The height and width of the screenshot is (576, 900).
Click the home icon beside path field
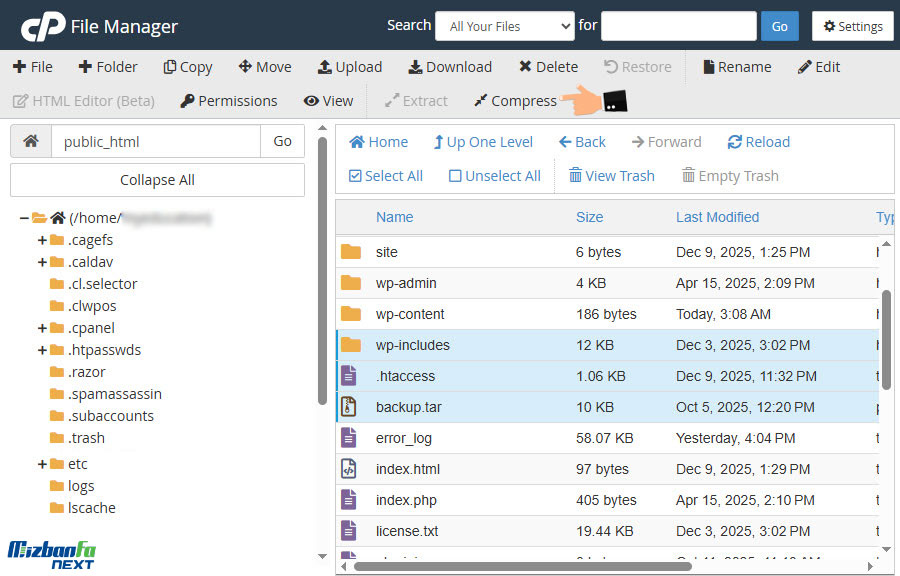point(31,142)
